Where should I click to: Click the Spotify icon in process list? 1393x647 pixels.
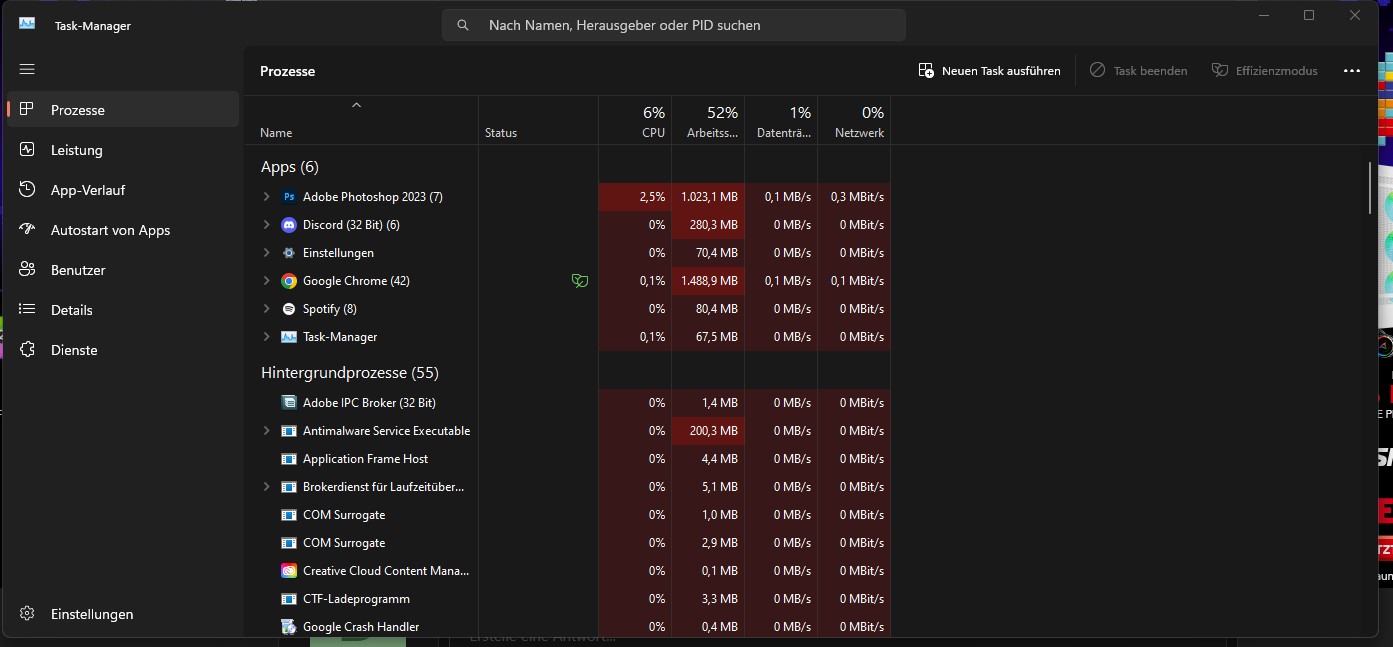[x=289, y=309]
